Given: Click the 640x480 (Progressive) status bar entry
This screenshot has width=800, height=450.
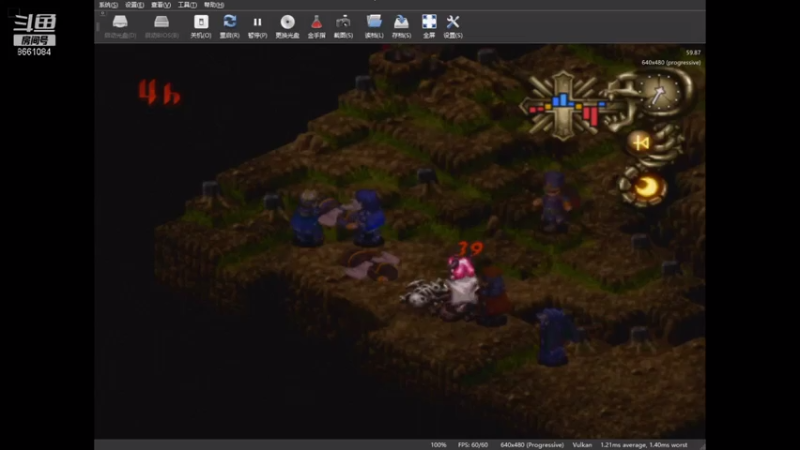Looking at the screenshot, I should [x=532, y=445].
